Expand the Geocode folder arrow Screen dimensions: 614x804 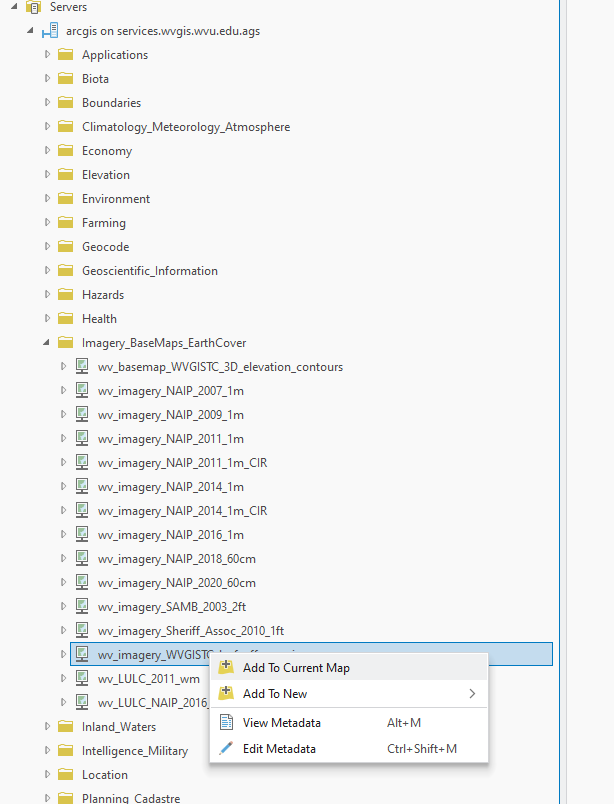pyautogui.click(x=47, y=246)
